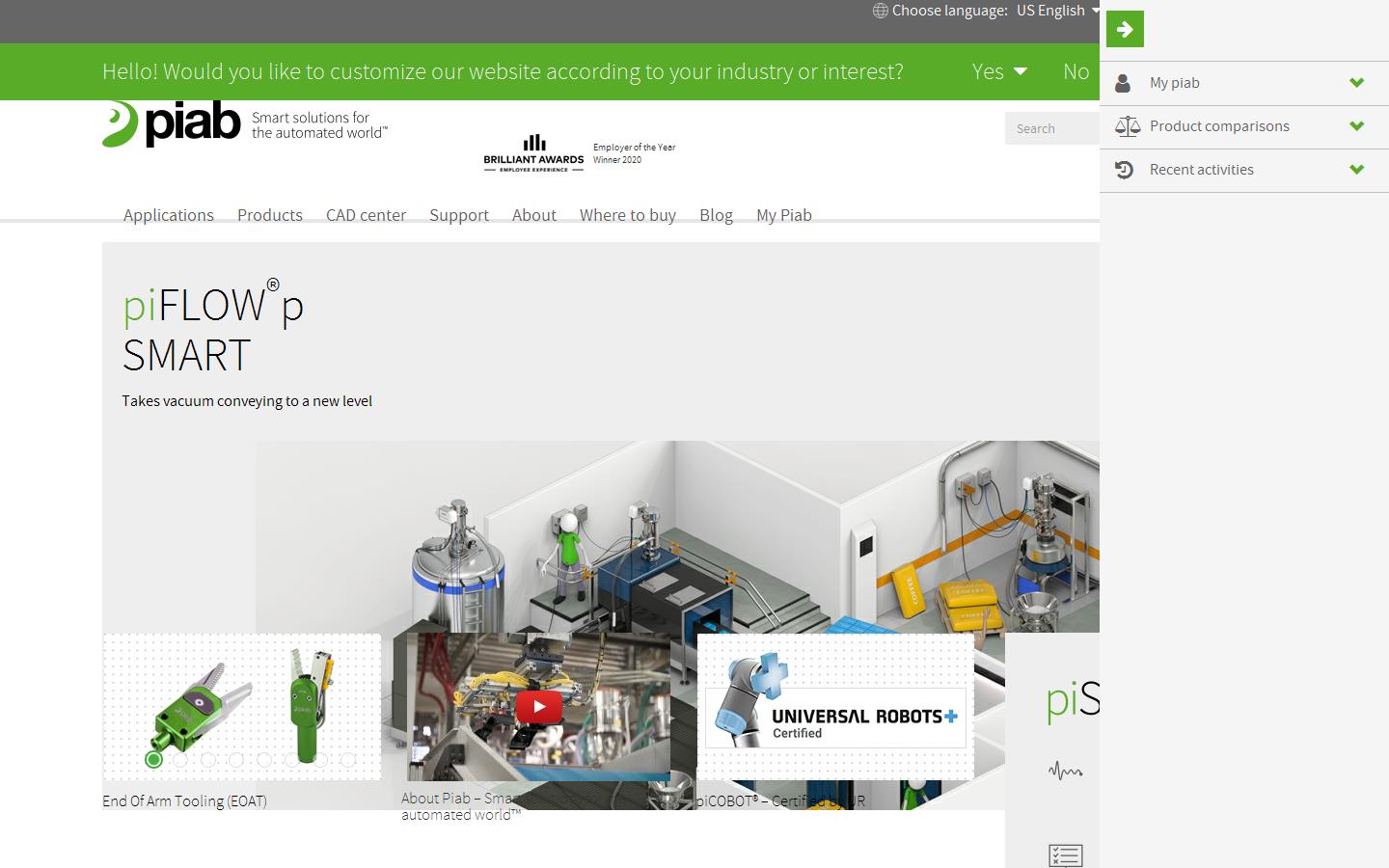The width and height of the screenshot is (1389, 868).
Task: Open the US English language dropdown
Action: pyautogui.click(x=1056, y=11)
